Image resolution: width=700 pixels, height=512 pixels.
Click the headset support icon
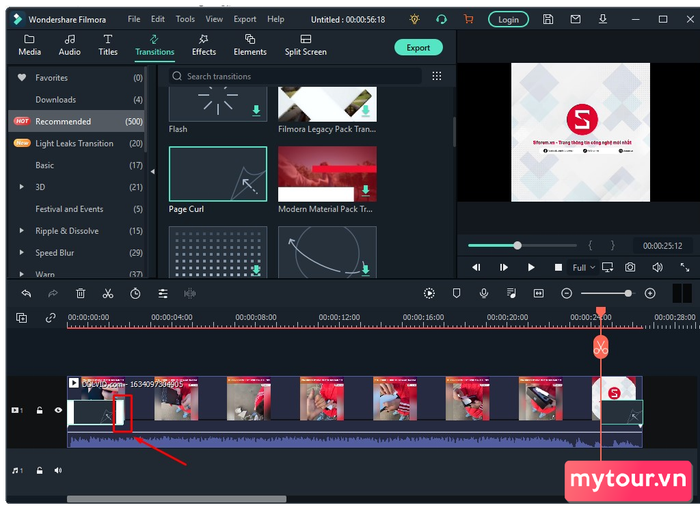pos(441,19)
